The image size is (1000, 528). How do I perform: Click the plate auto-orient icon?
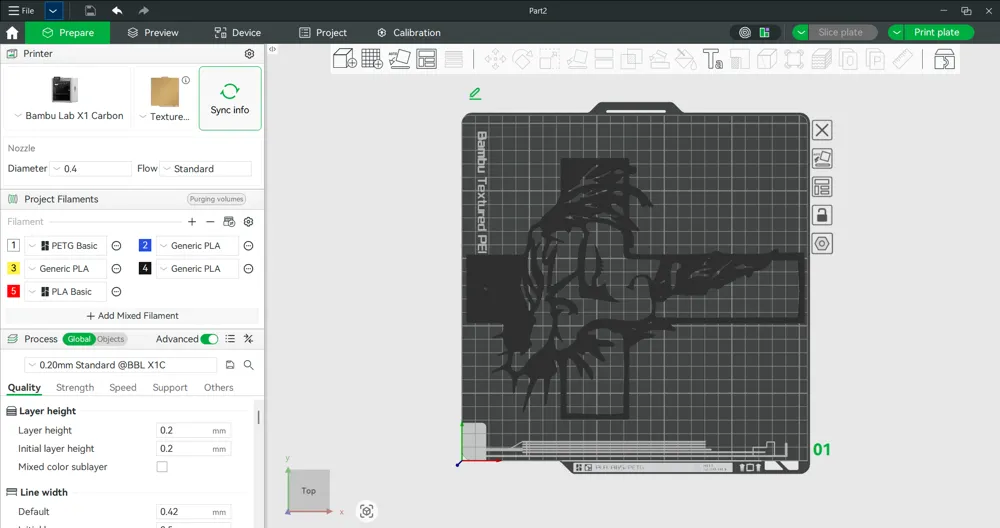point(822,158)
